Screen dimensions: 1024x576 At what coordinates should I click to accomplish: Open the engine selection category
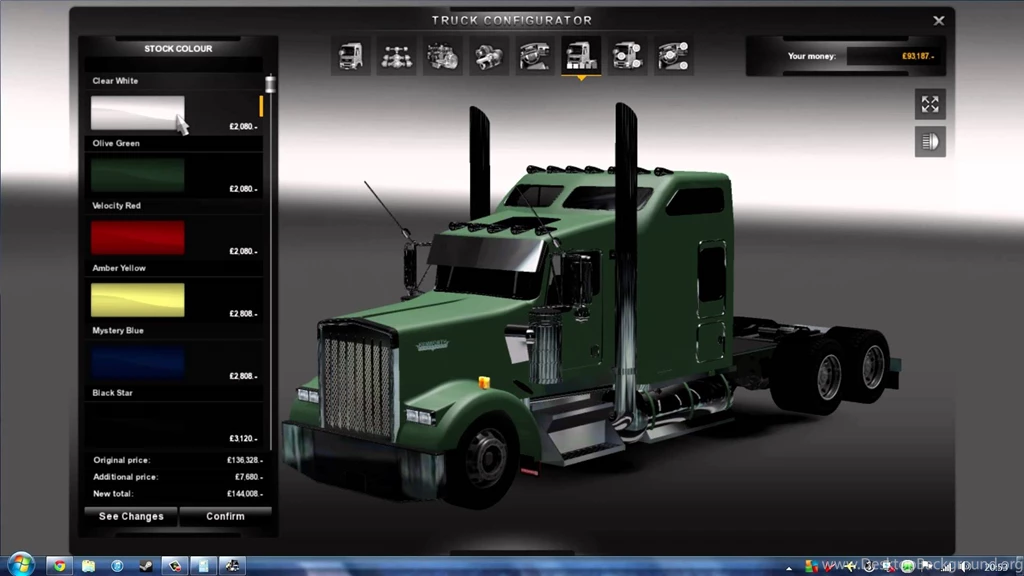(x=443, y=56)
